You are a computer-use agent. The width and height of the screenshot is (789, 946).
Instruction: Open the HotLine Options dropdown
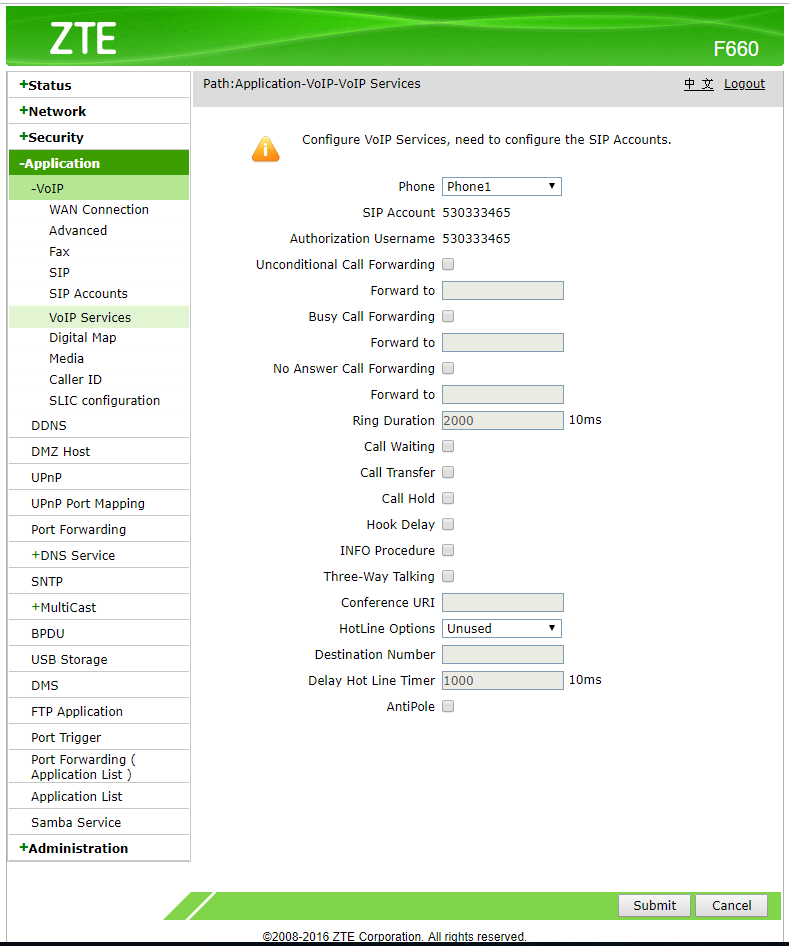(502, 628)
